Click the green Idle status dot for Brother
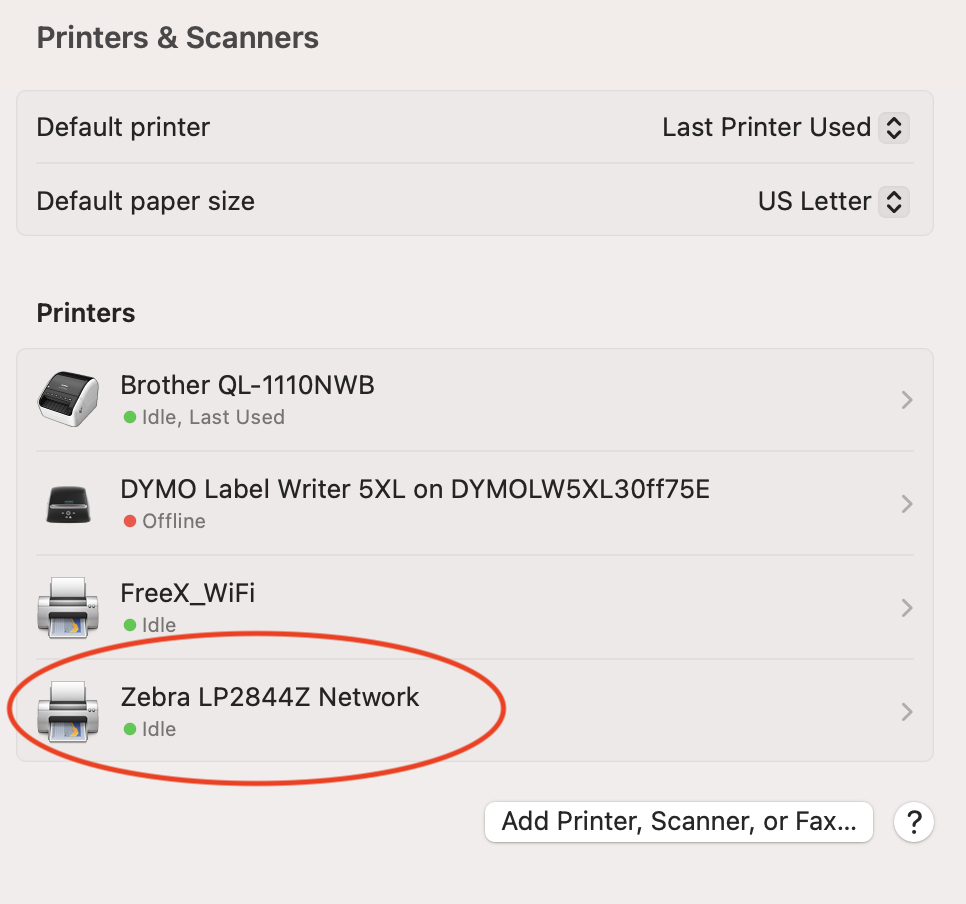966x904 pixels. 130,417
